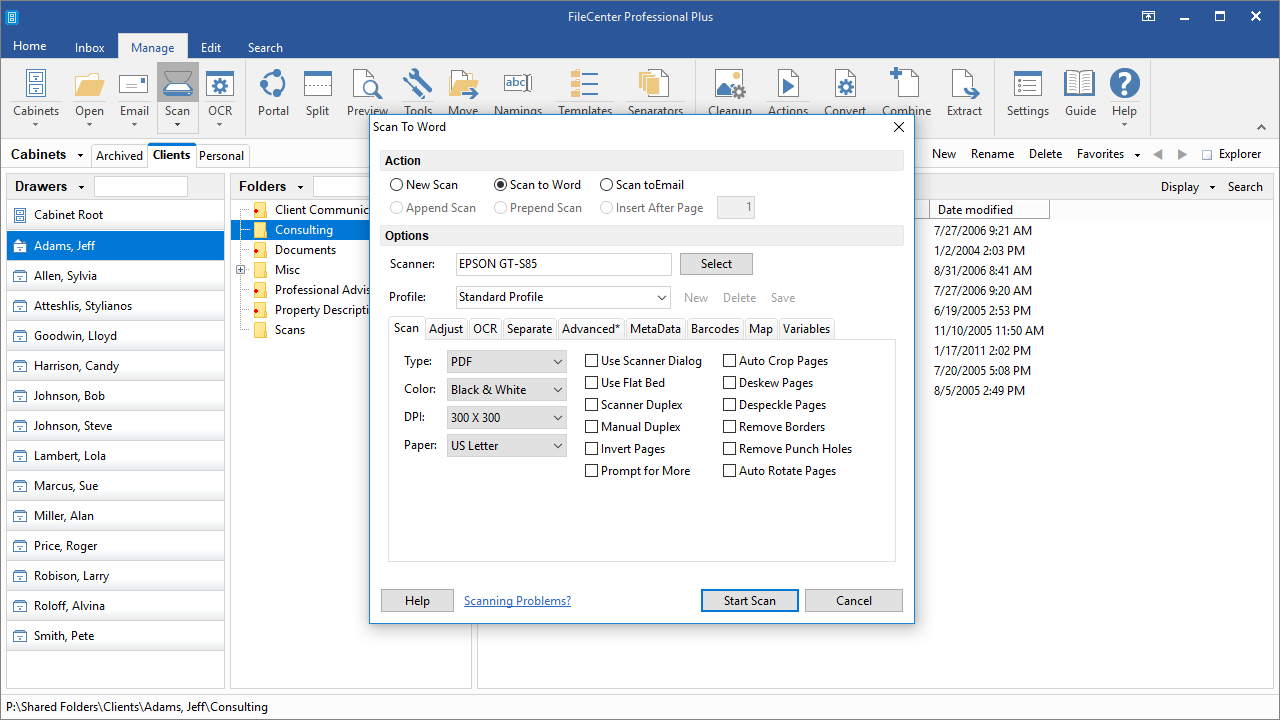This screenshot has height=720, width=1280.
Task: Click the Drawers filter input field
Action: [141, 187]
